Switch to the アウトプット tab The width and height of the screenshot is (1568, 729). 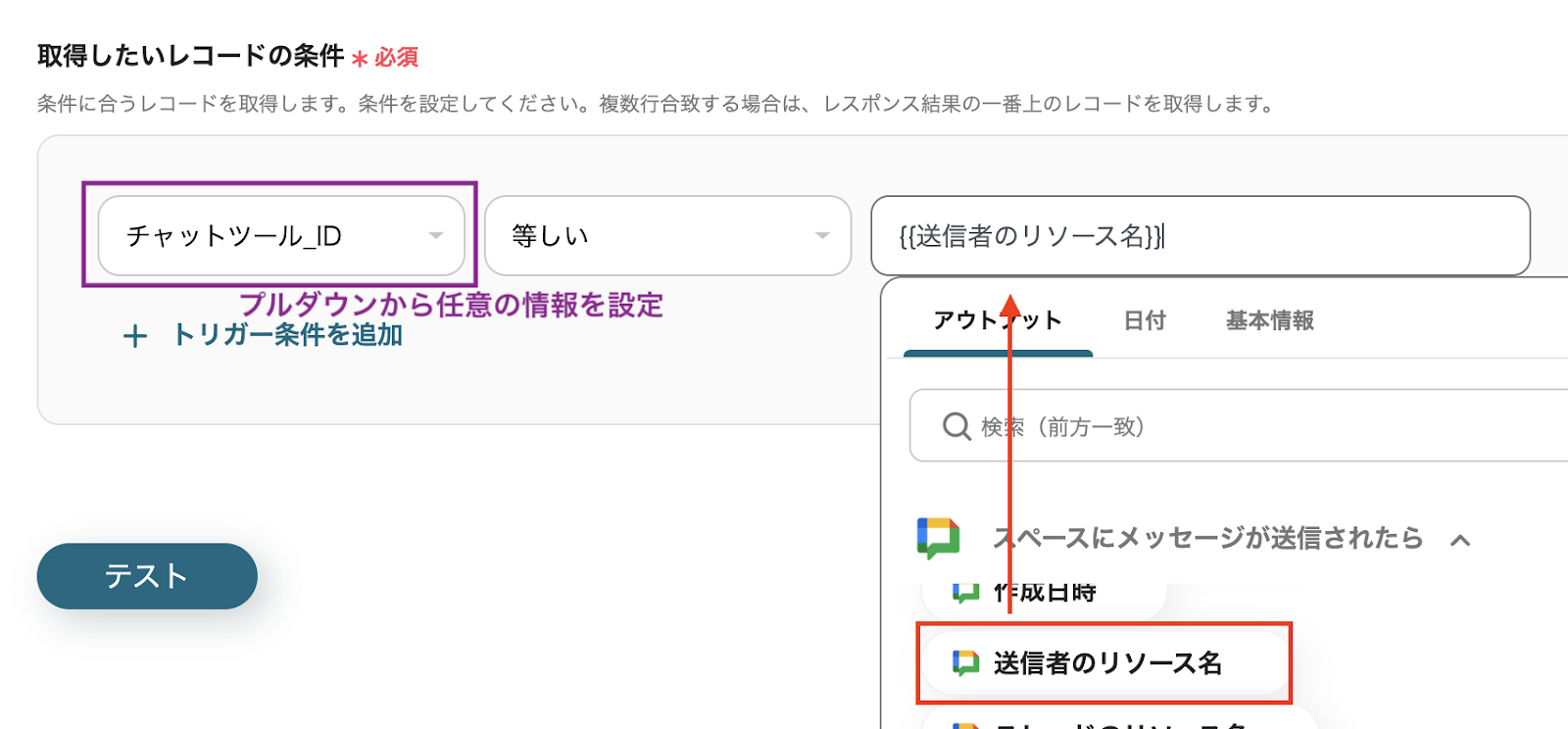click(x=997, y=320)
